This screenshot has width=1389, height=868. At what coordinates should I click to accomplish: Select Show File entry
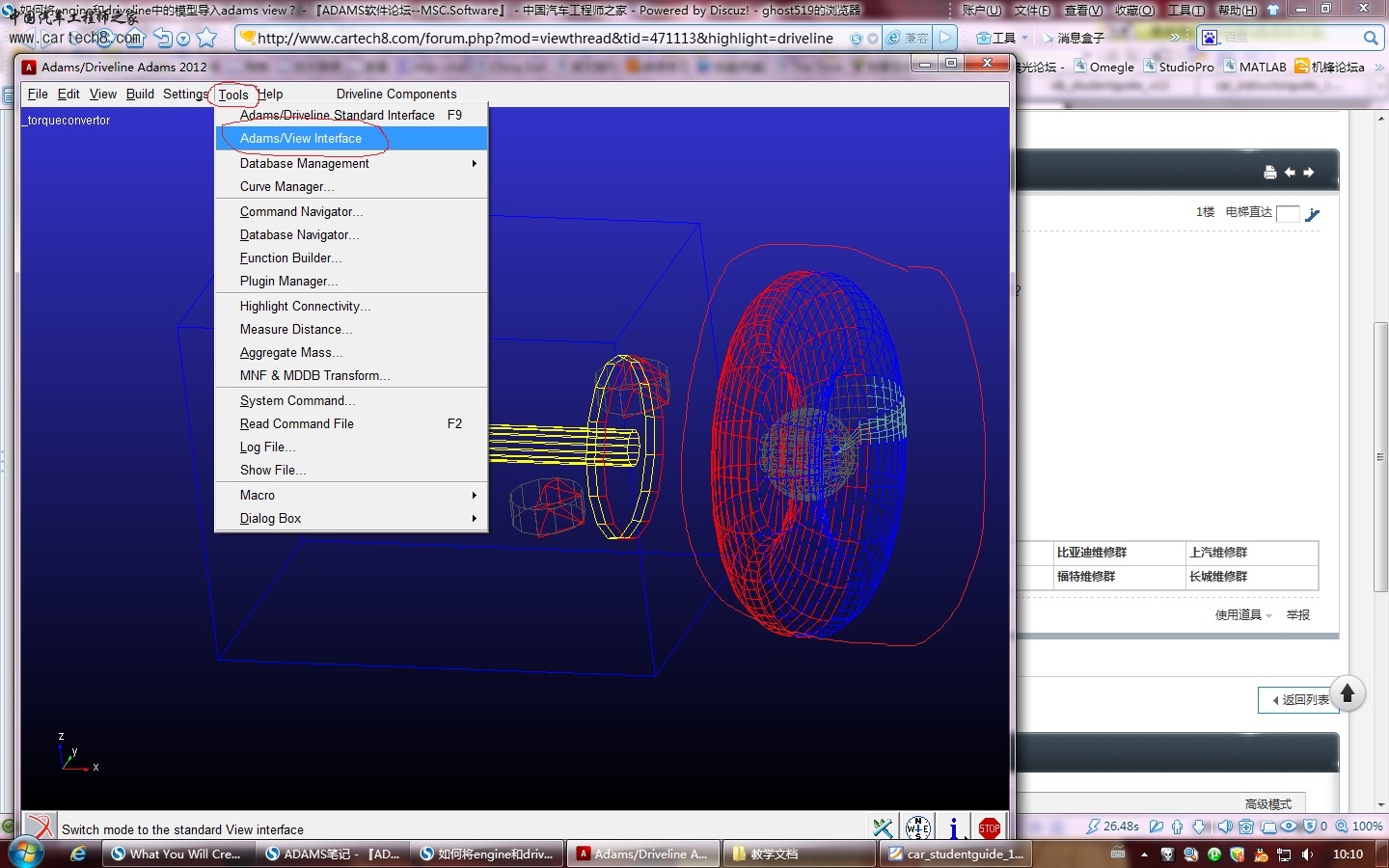pos(351,471)
